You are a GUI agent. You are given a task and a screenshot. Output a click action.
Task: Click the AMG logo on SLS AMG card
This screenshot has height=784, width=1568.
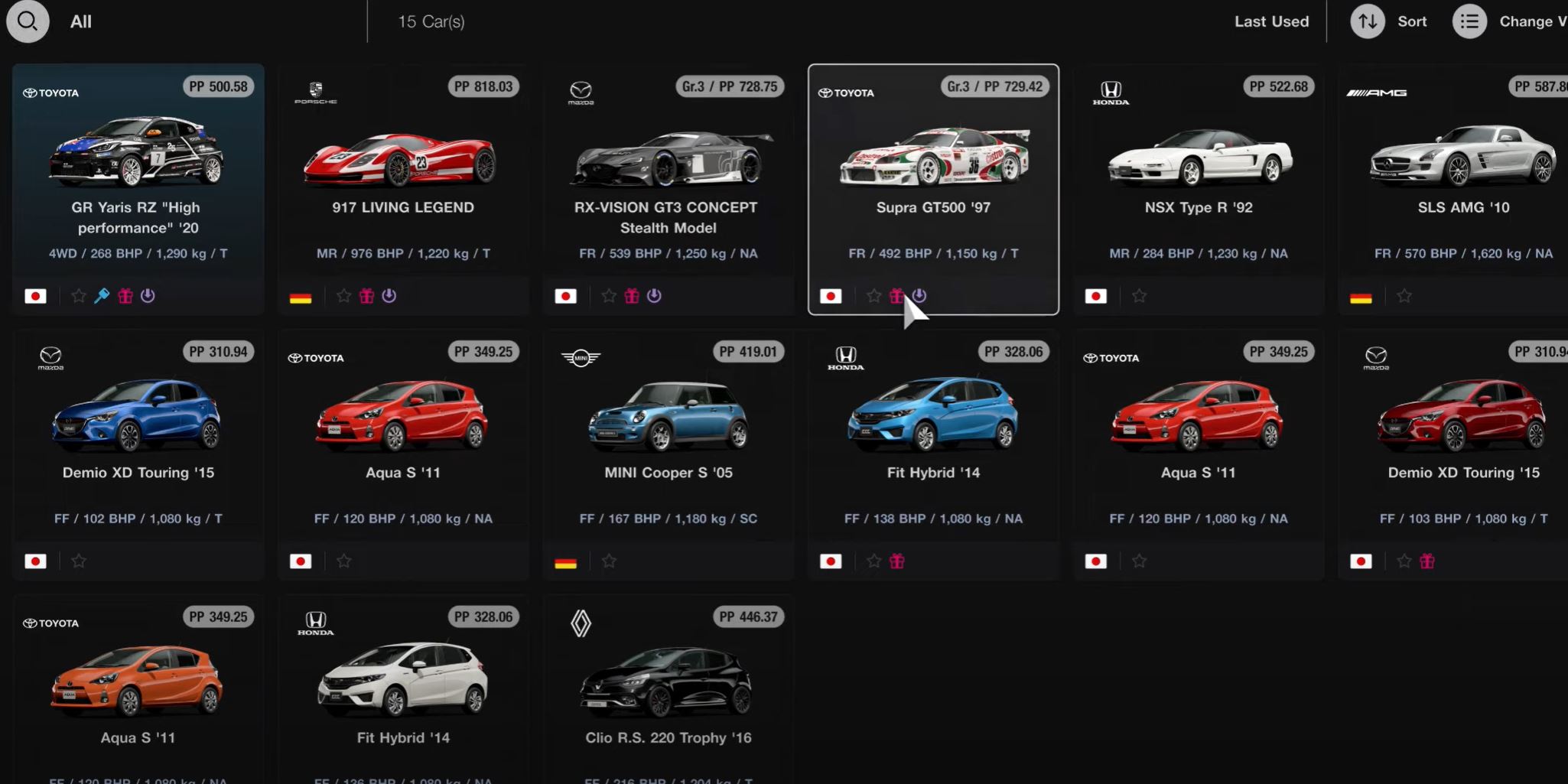click(1377, 93)
